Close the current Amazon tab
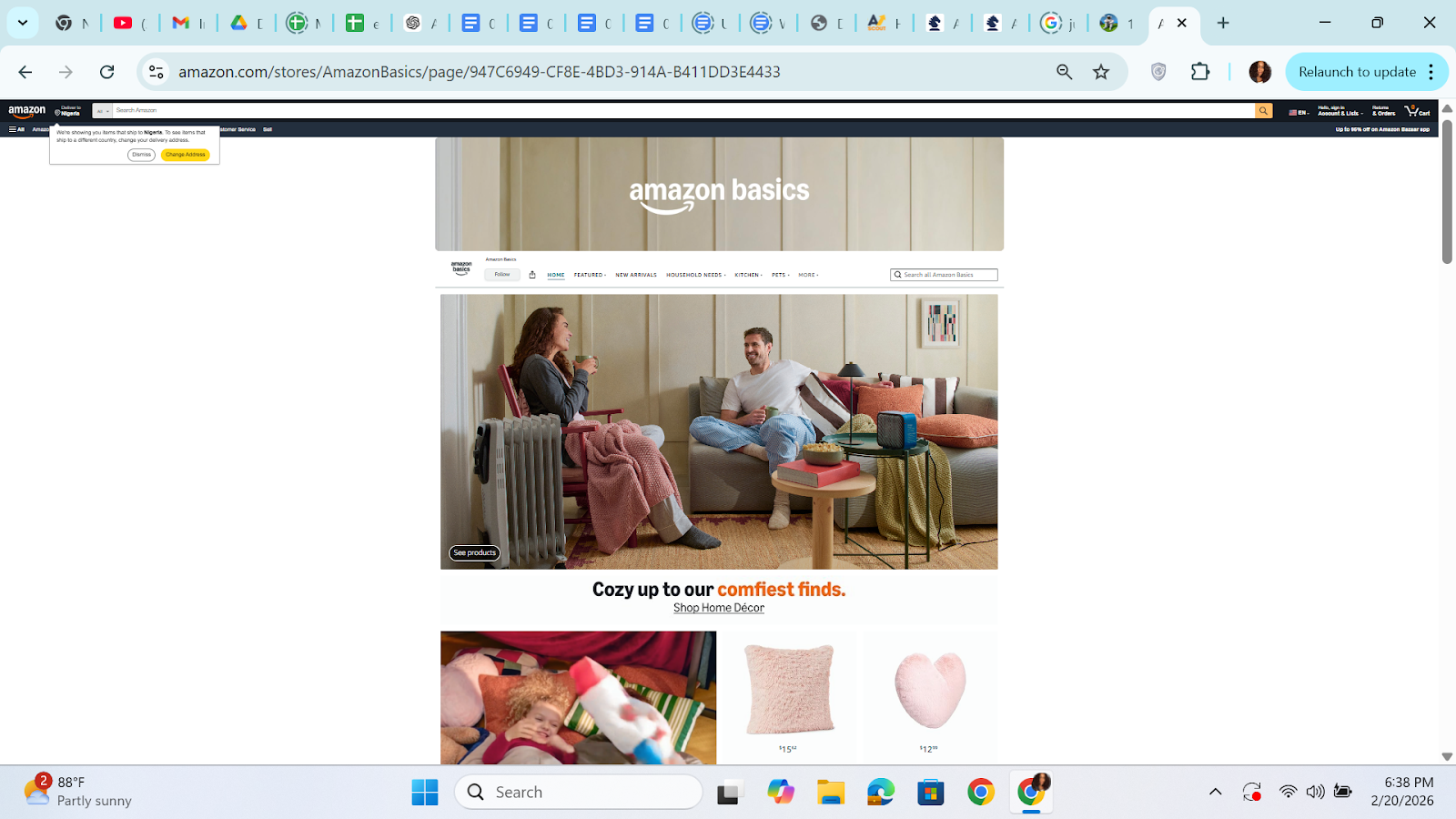1456x819 pixels. [1182, 23]
